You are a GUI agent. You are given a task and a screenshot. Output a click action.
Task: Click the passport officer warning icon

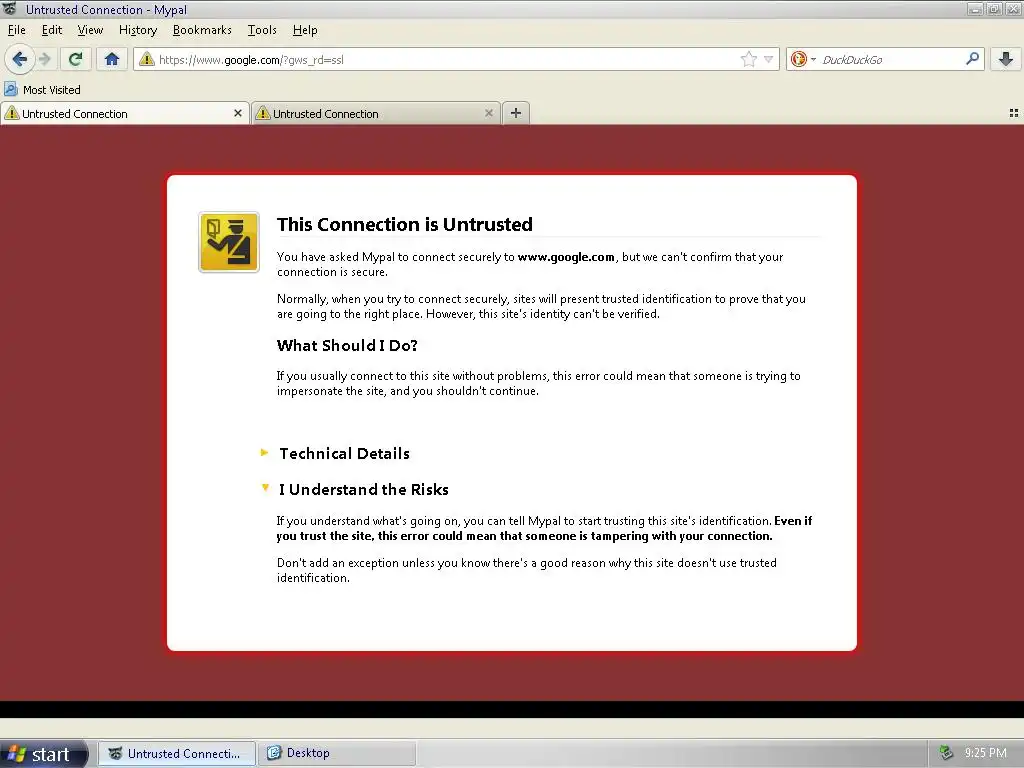(229, 242)
